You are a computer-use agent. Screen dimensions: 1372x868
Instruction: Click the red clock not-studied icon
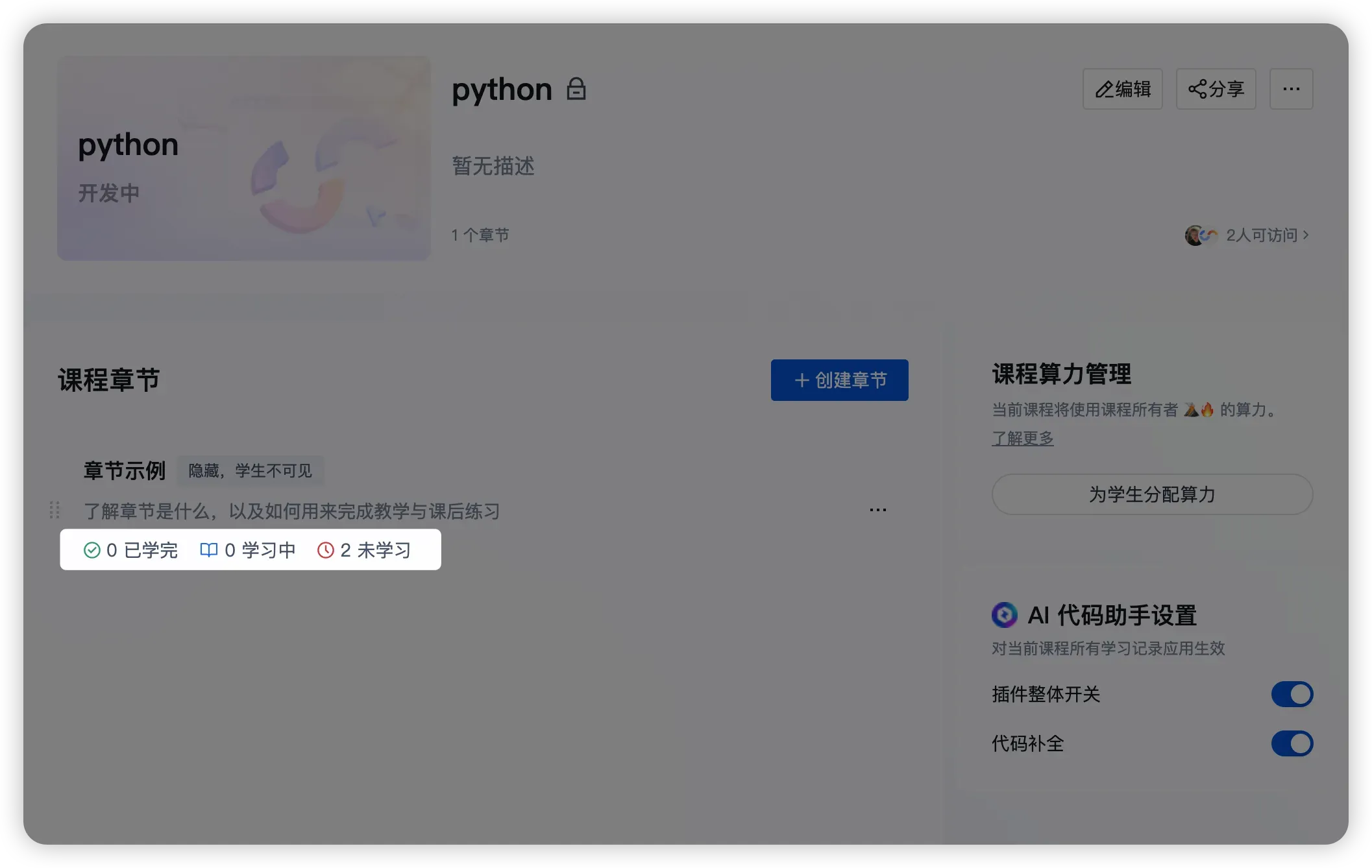pyautogui.click(x=325, y=550)
